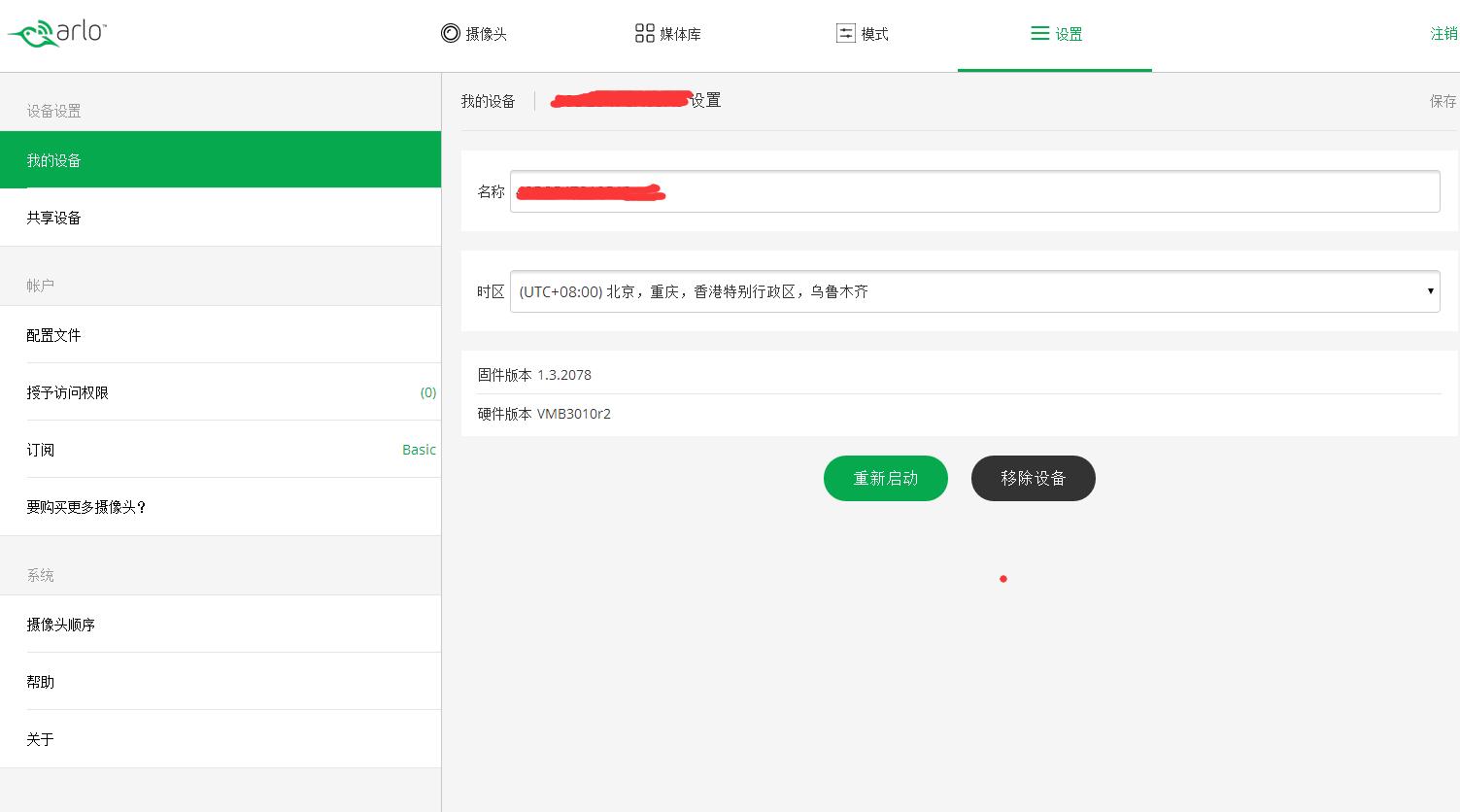The image size is (1460, 812).
Task: Click into the 名称 name field
Action: pyautogui.click(x=974, y=191)
